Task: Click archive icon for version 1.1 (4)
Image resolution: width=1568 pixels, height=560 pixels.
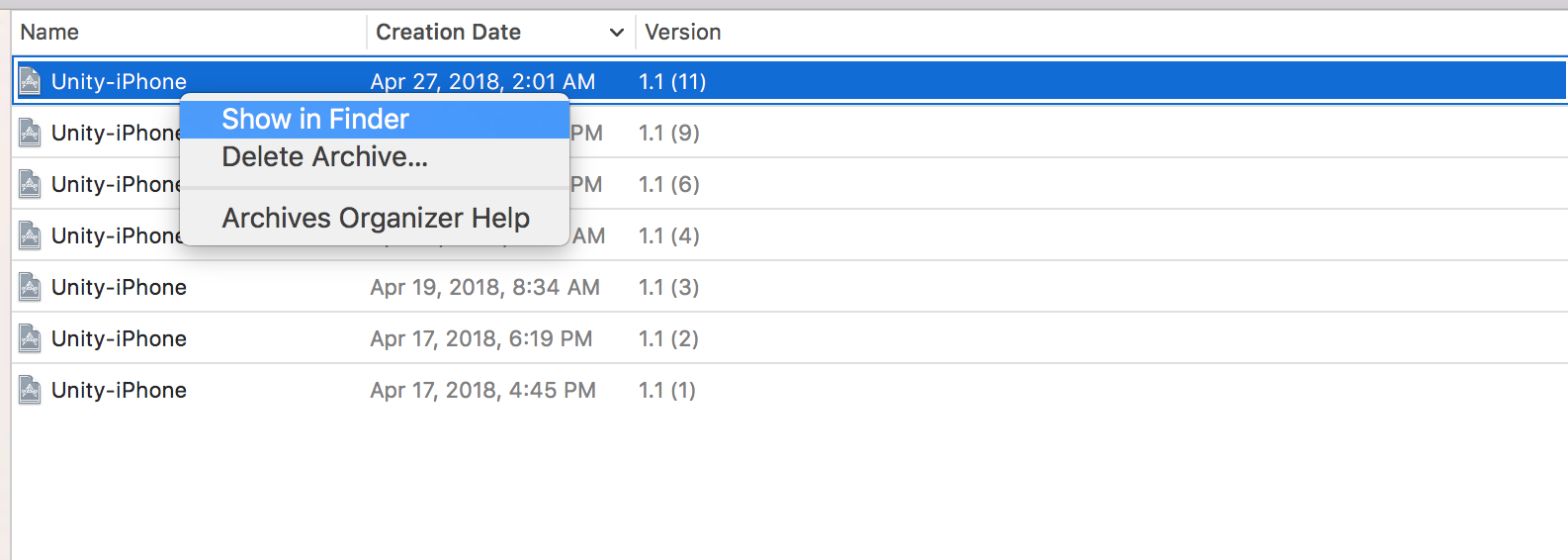Action: [31, 235]
